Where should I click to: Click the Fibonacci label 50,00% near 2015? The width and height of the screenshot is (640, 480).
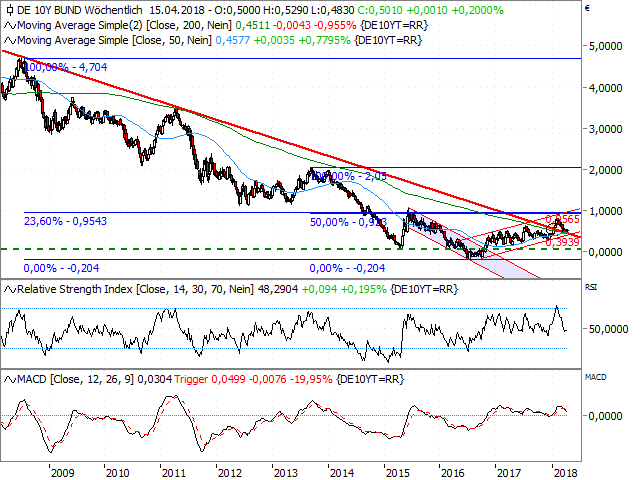click(348, 222)
